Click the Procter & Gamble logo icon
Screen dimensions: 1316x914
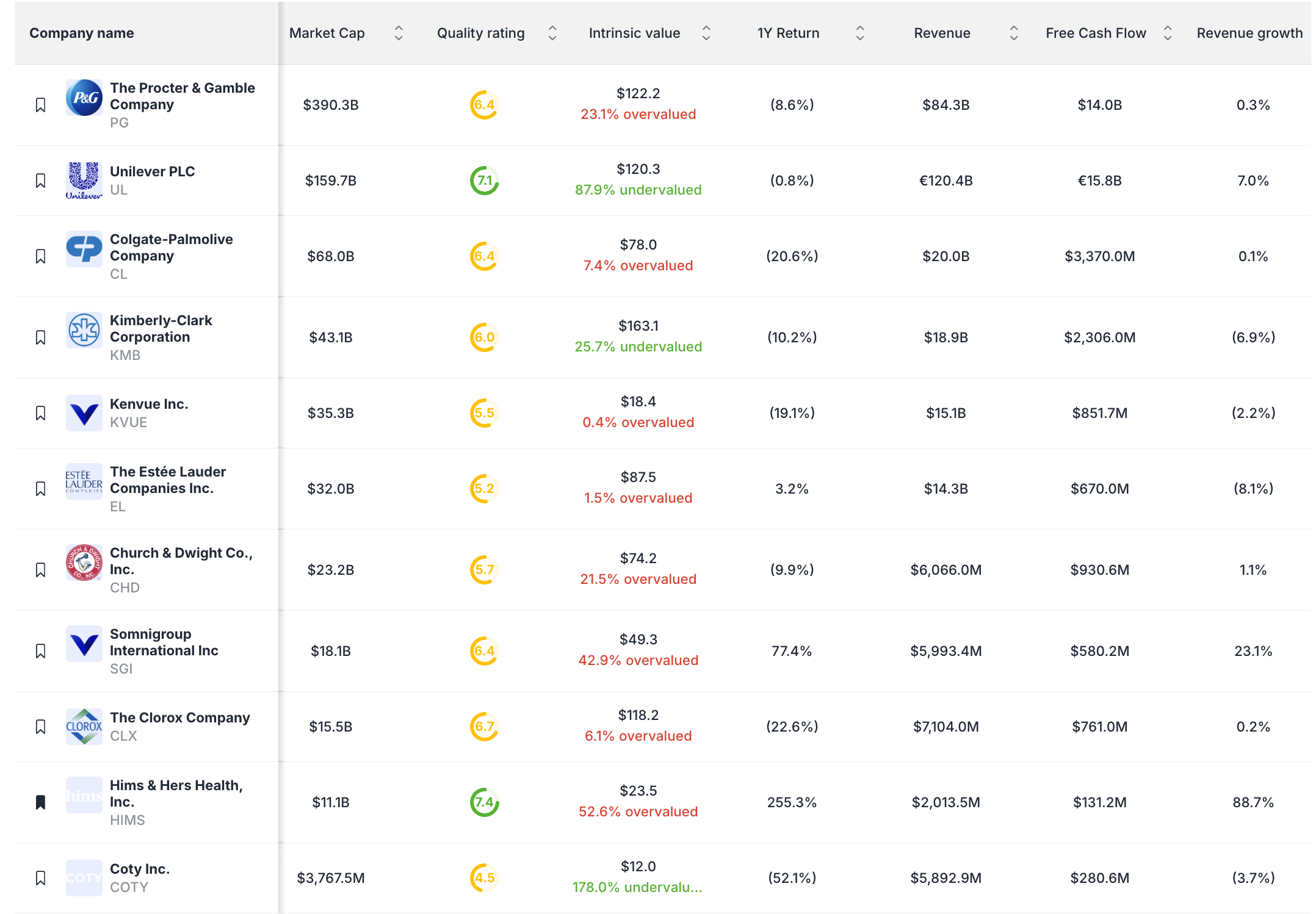[x=84, y=98]
